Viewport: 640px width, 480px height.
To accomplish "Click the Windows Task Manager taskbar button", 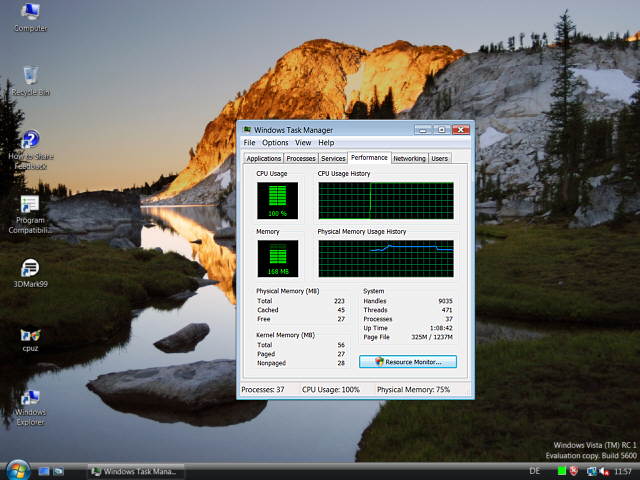I will (136, 471).
